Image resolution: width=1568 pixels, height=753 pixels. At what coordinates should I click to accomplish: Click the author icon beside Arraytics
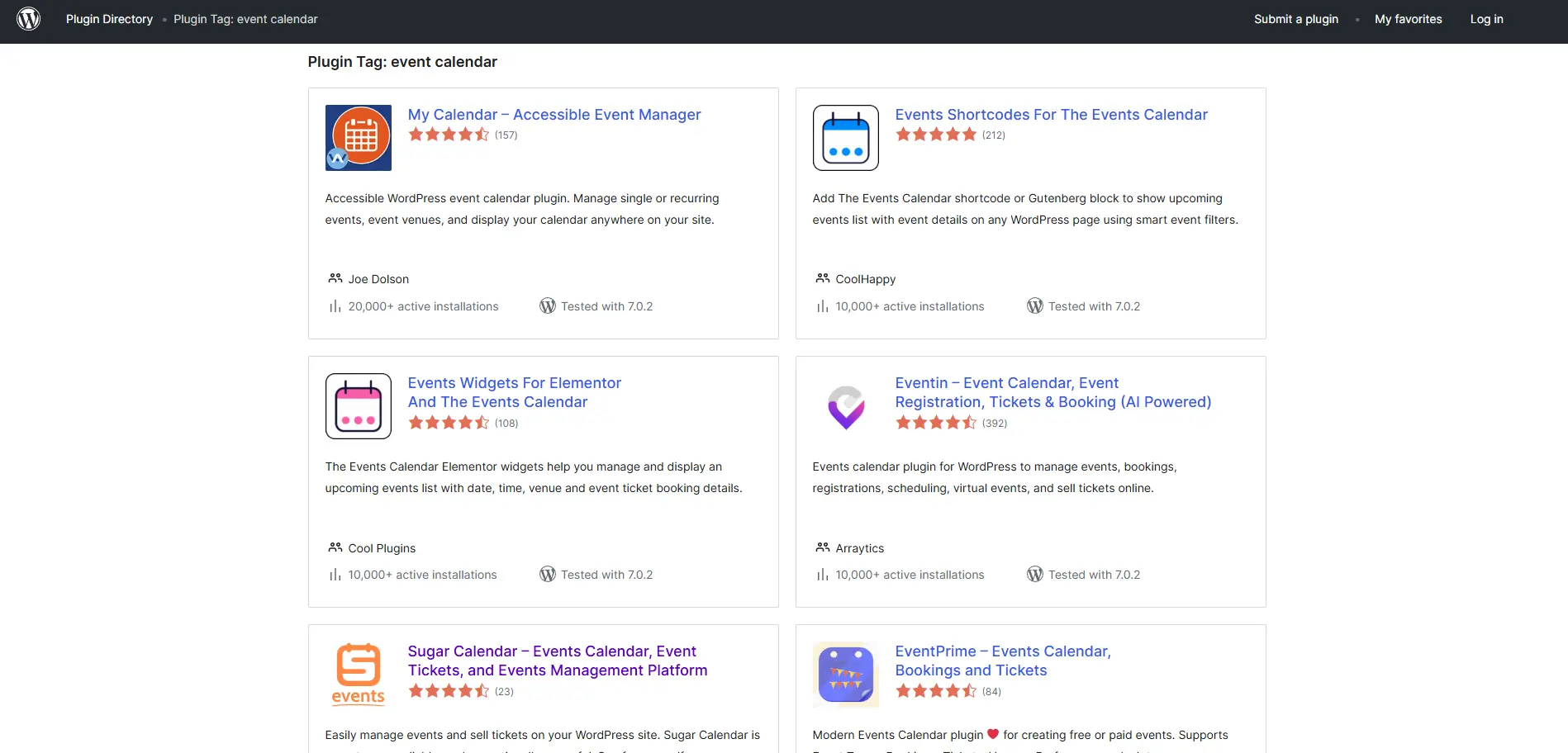pyautogui.click(x=823, y=547)
